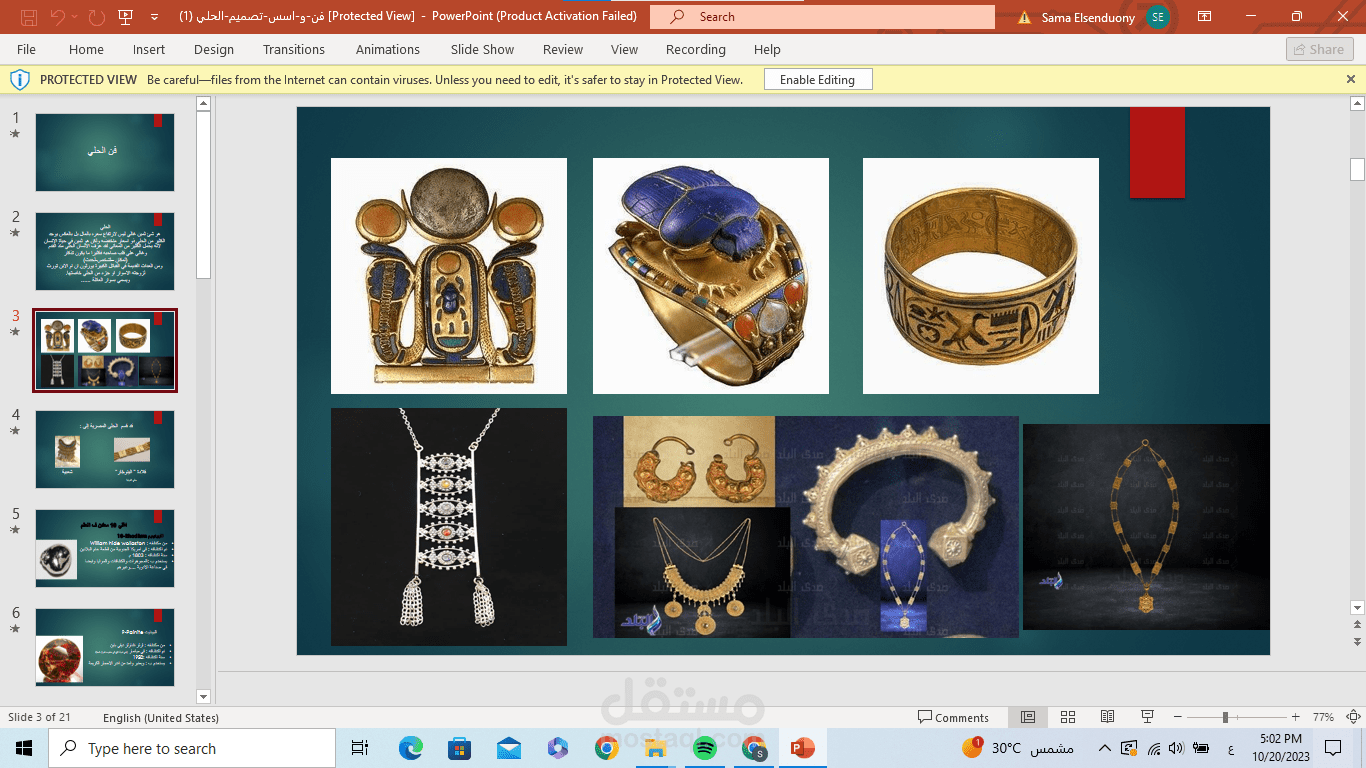
Task: Click zoom out minus button
Action: (x=1180, y=717)
